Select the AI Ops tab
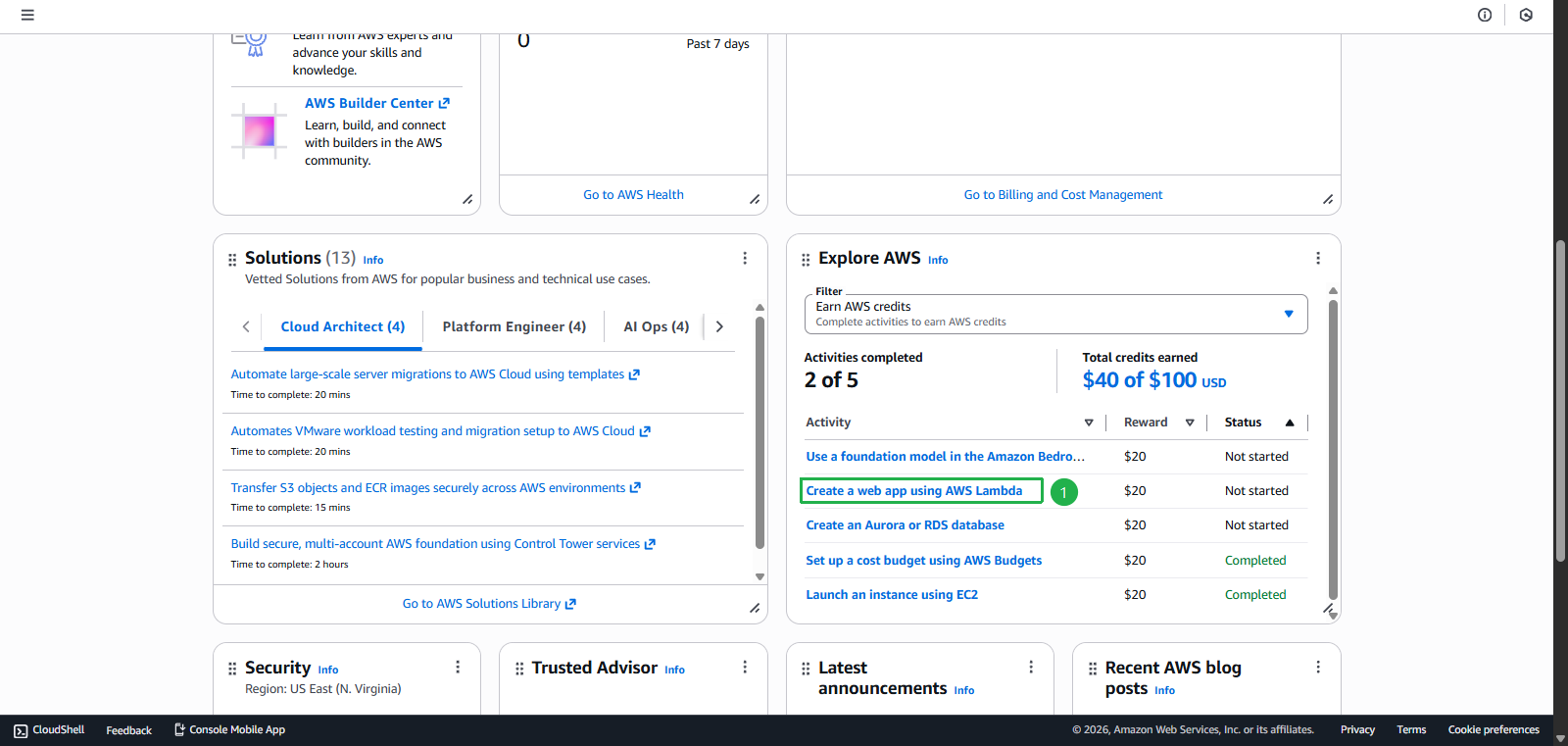1568x746 pixels. 656,327
